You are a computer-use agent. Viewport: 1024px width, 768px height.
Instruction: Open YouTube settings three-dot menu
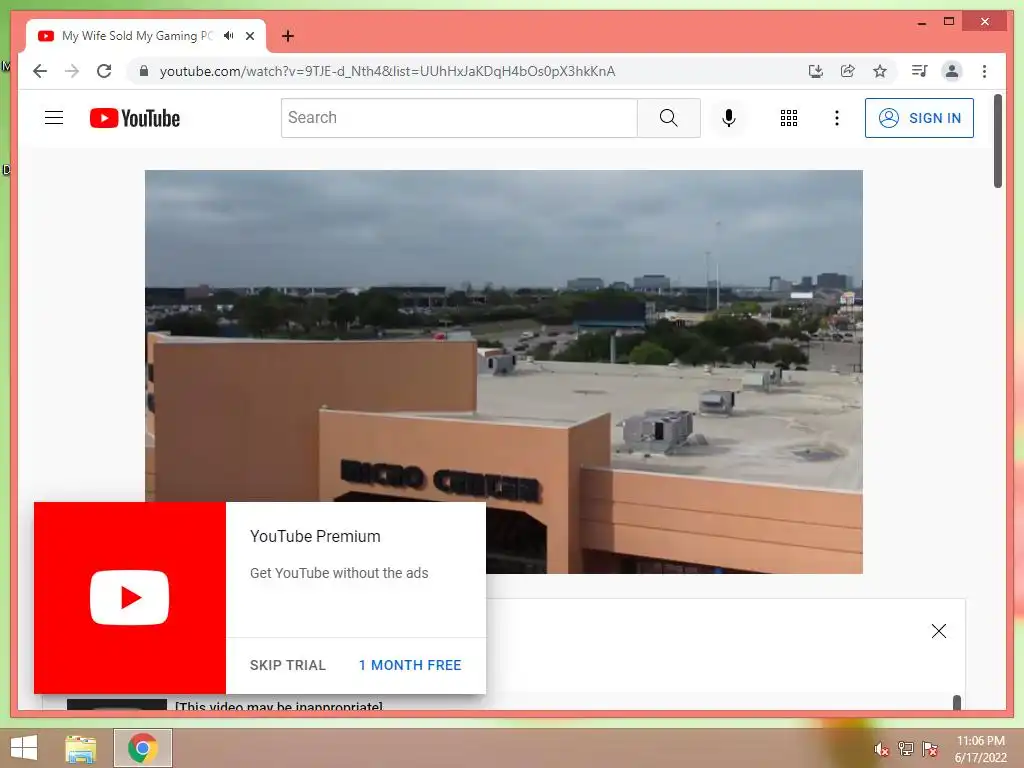pos(837,118)
